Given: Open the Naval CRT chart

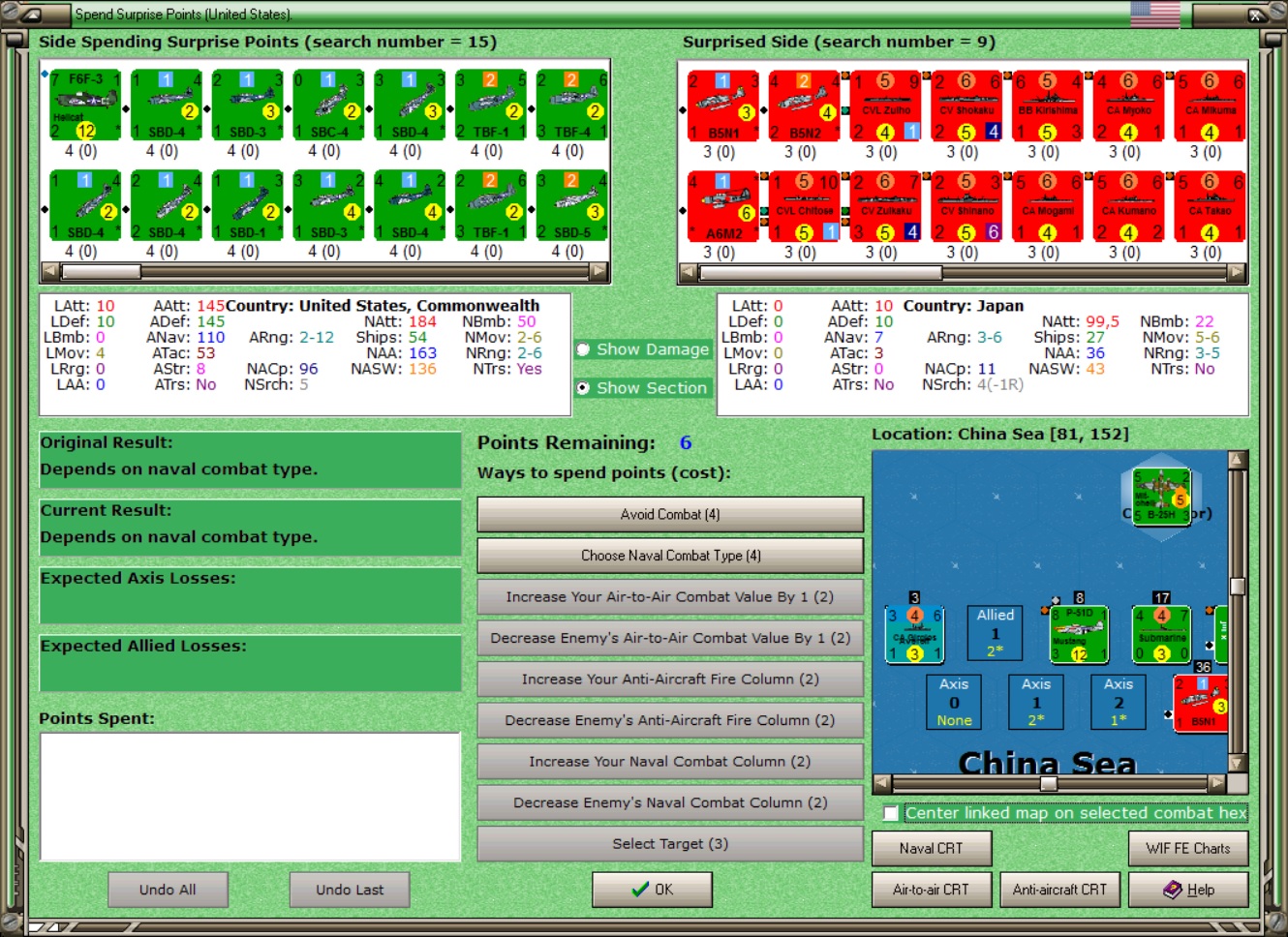Looking at the screenshot, I should (x=932, y=849).
